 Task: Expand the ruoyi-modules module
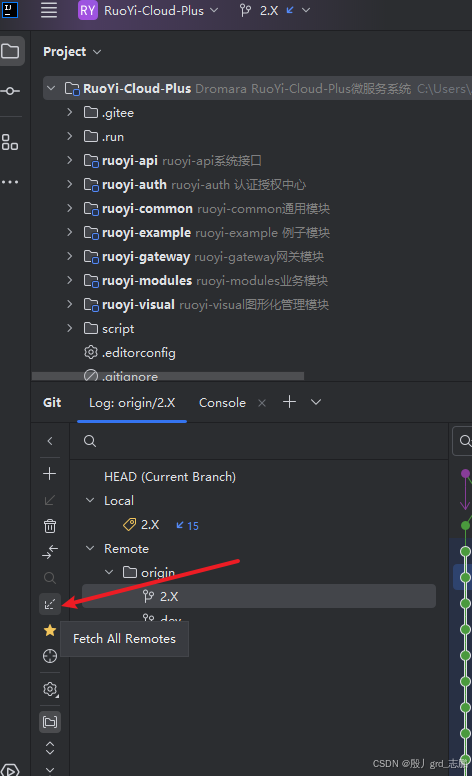[70, 280]
